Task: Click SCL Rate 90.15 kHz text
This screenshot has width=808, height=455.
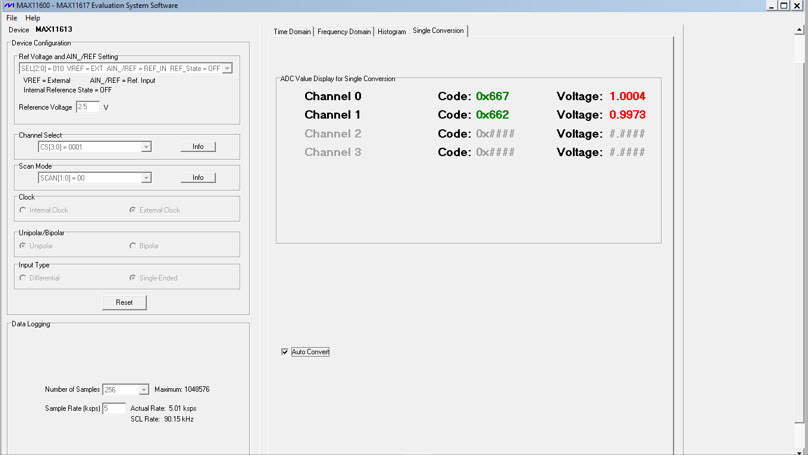Action: click(x=162, y=419)
